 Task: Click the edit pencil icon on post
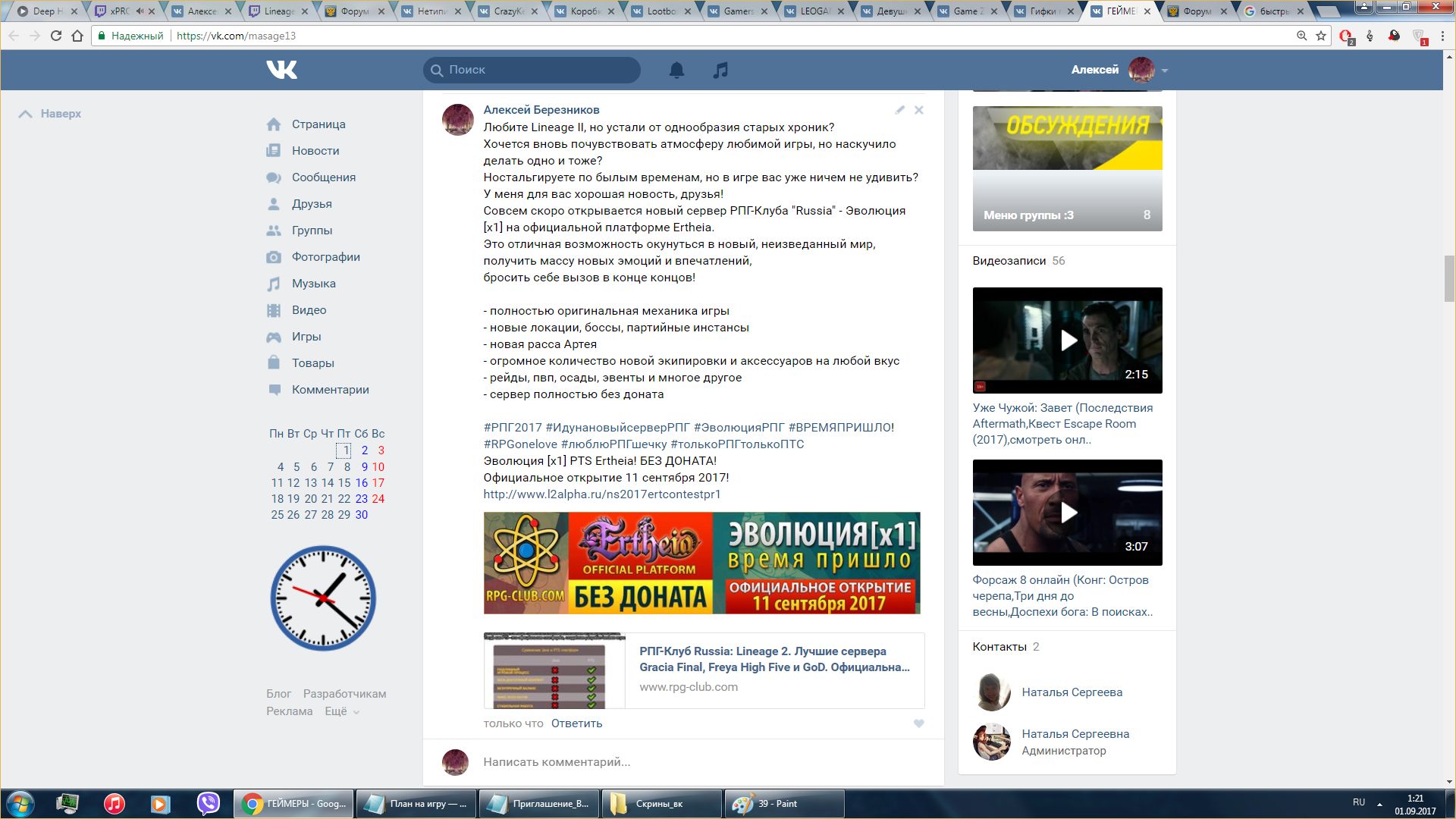coord(899,110)
